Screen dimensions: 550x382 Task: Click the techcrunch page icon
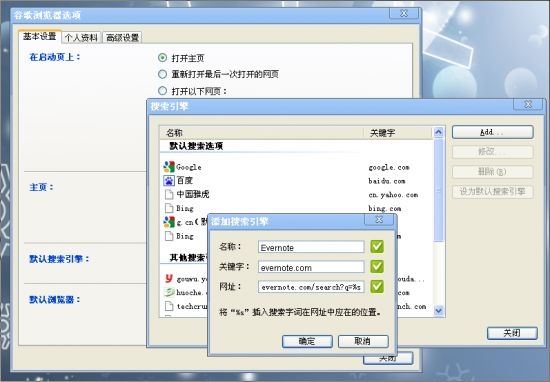(x=169, y=306)
